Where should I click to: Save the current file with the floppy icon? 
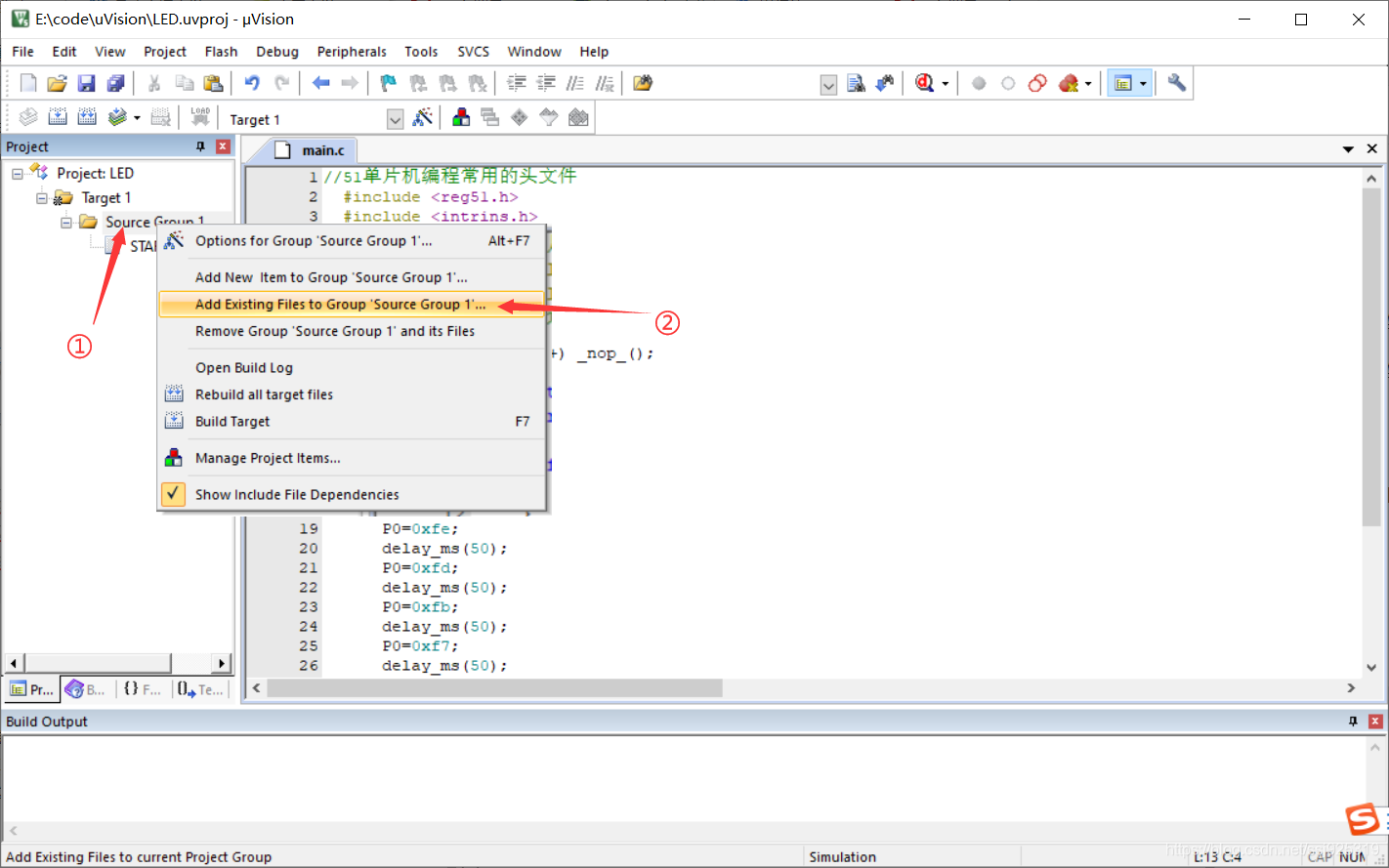click(x=86, y=83)
